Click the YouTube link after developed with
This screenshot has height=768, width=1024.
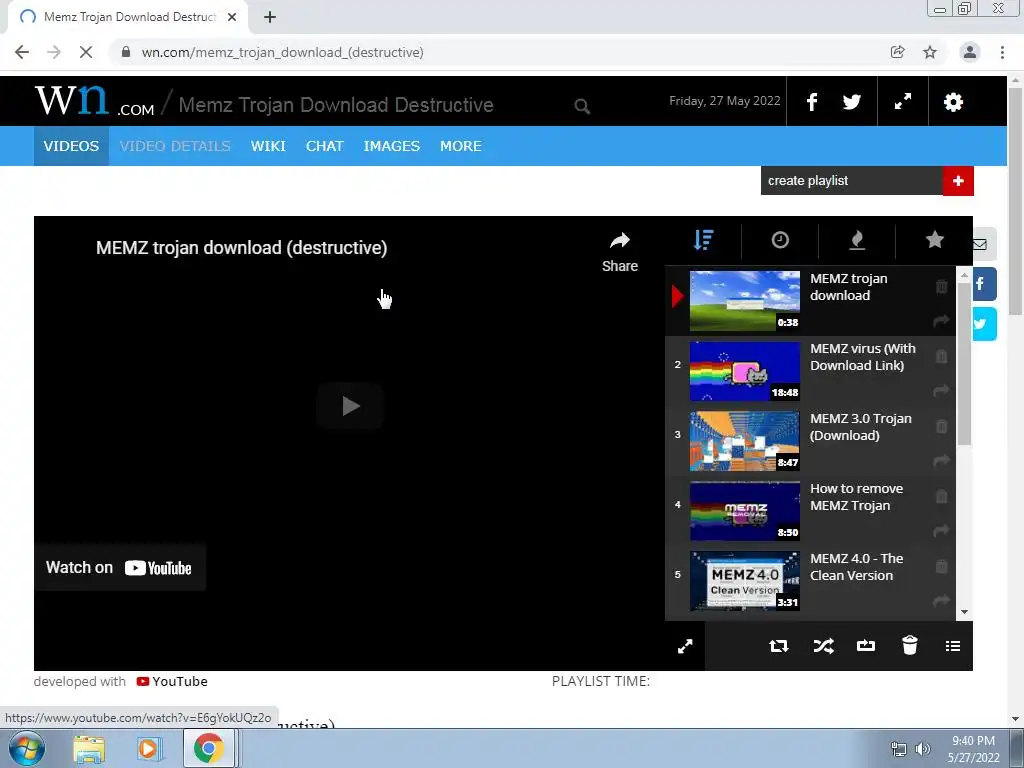172,681
